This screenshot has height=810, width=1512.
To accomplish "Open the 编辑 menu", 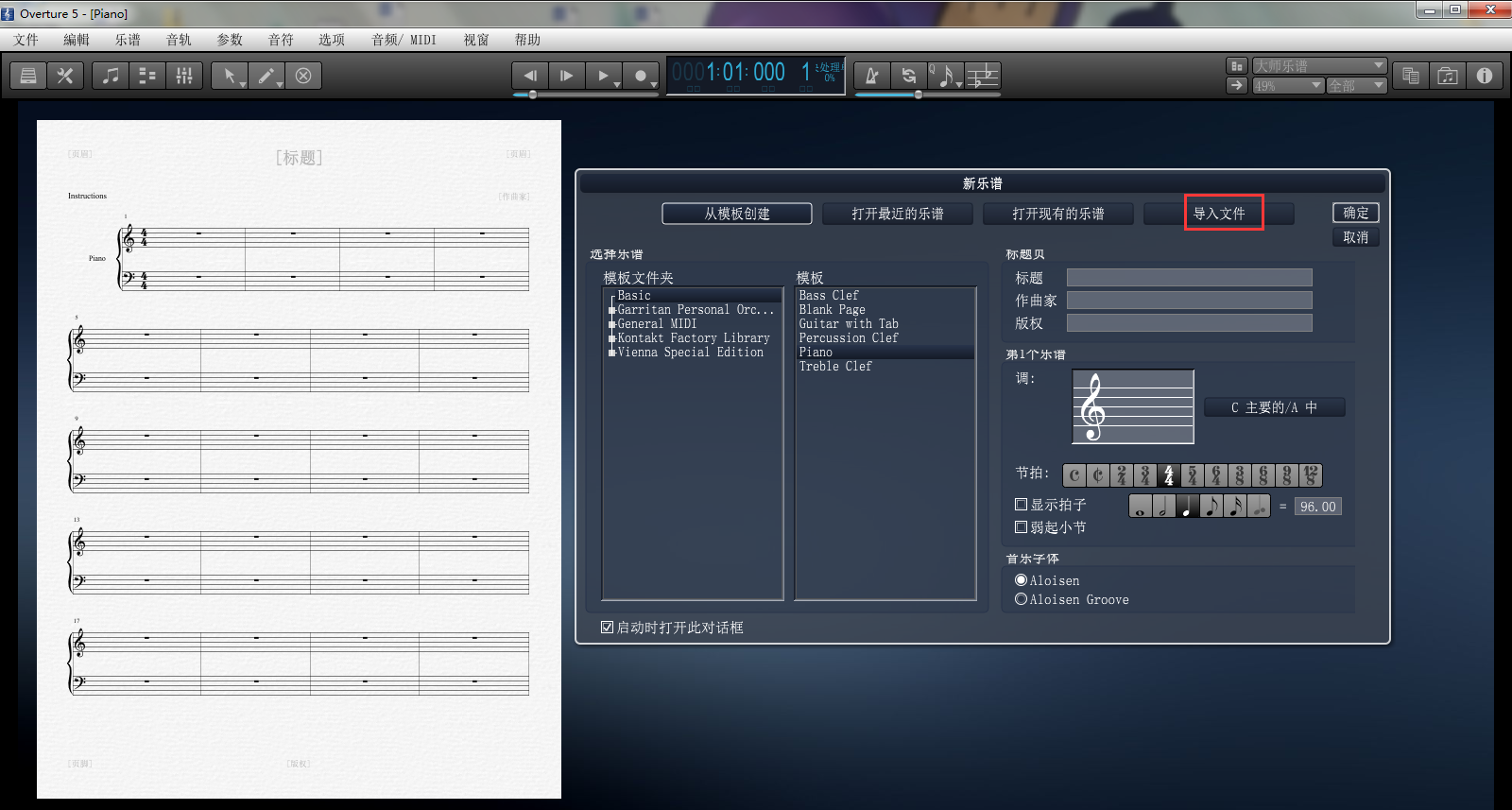I will 77,40.
